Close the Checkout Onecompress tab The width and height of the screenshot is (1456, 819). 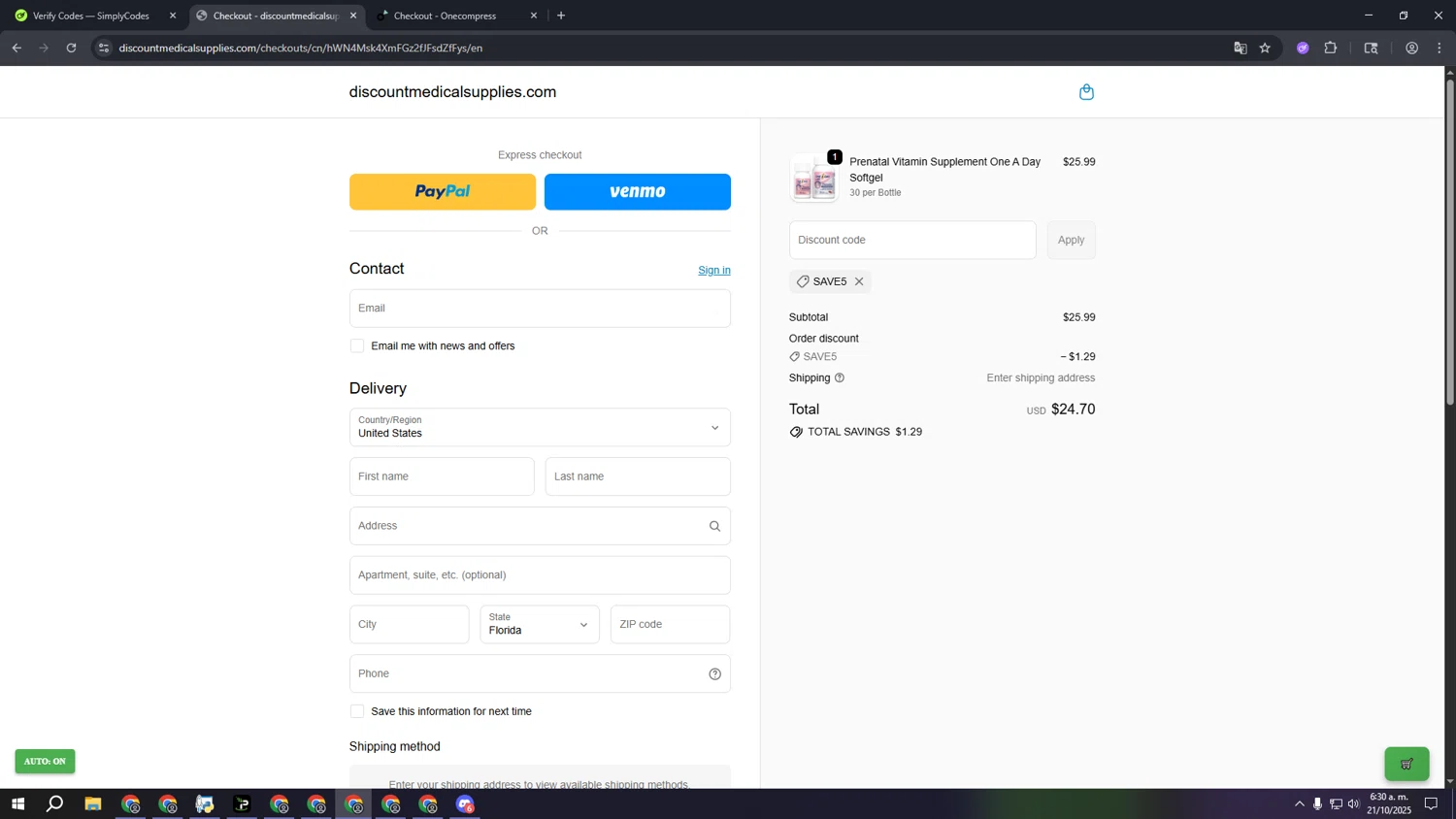point(534,16)
